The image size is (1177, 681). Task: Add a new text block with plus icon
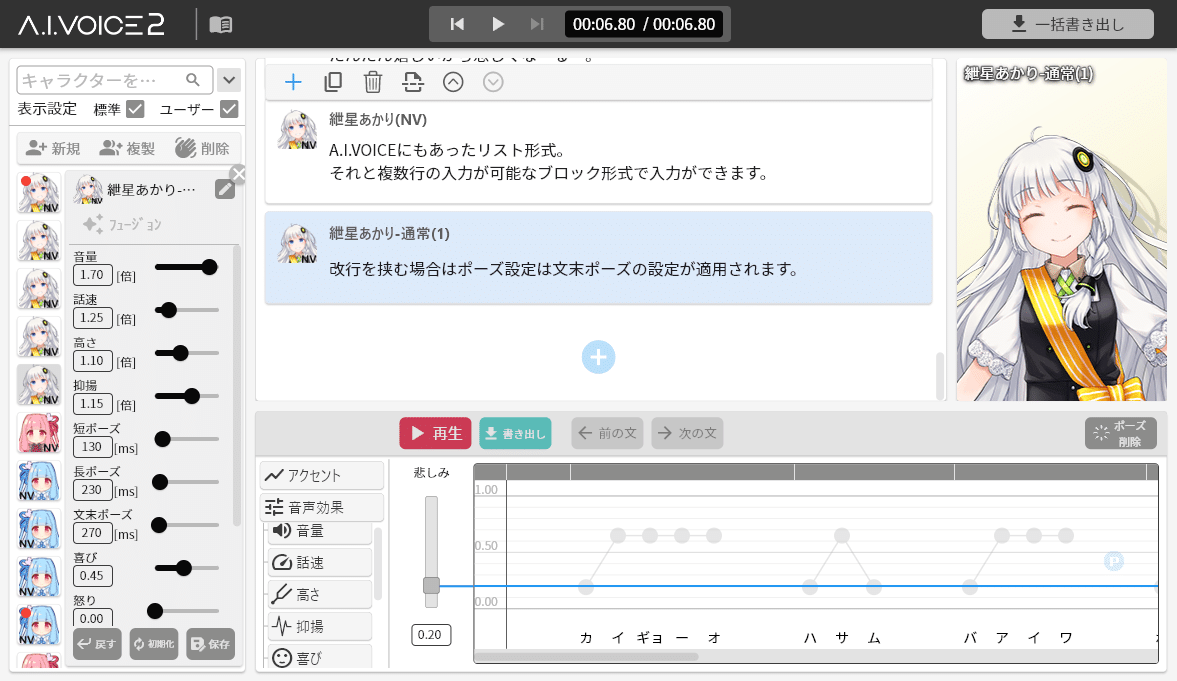(x=293, y=82)
